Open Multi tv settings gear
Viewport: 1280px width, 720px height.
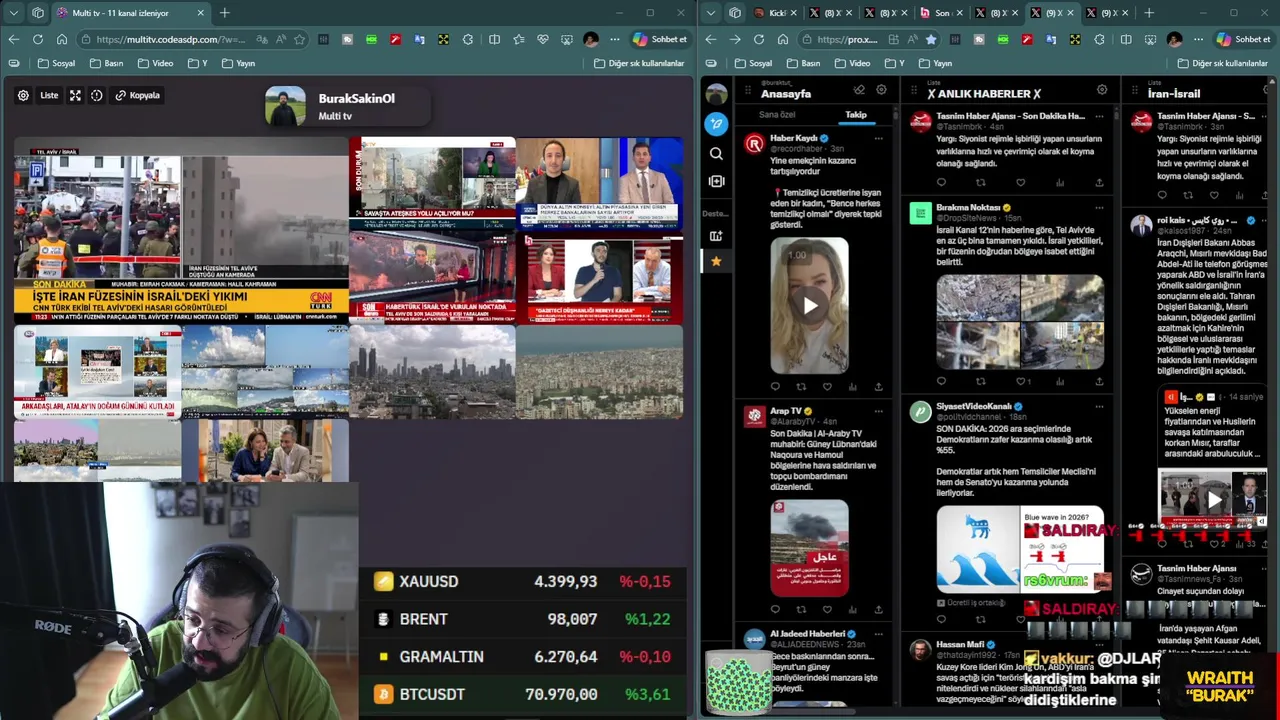point(23,95)
